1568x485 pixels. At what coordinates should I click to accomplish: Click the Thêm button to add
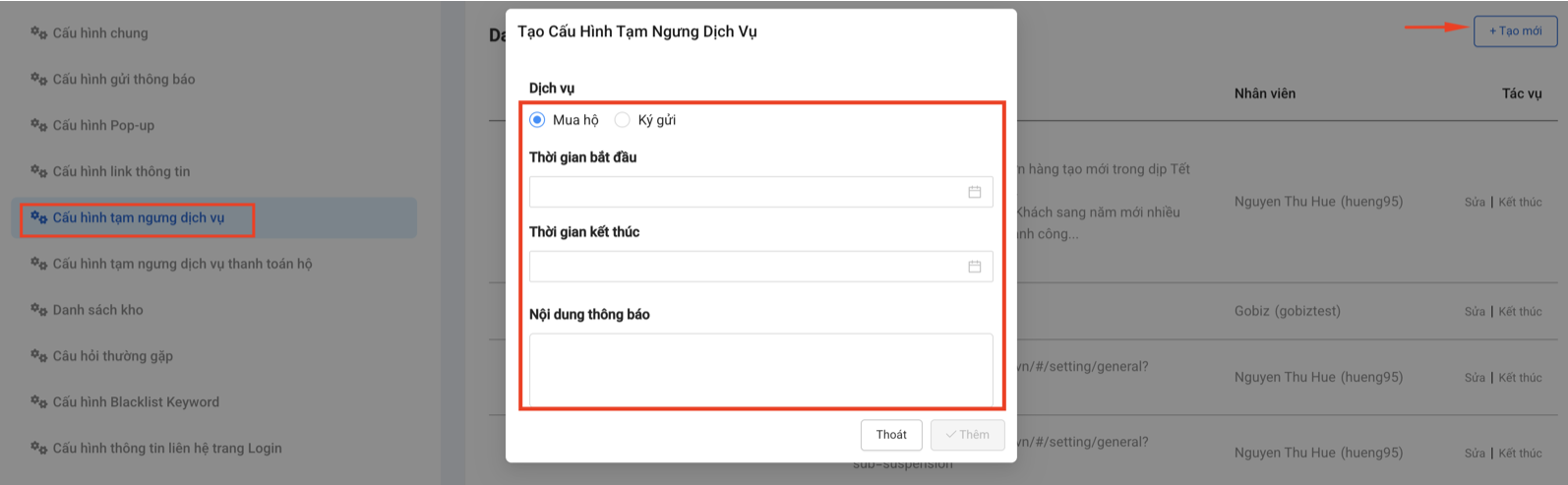(x=967, y=435)
